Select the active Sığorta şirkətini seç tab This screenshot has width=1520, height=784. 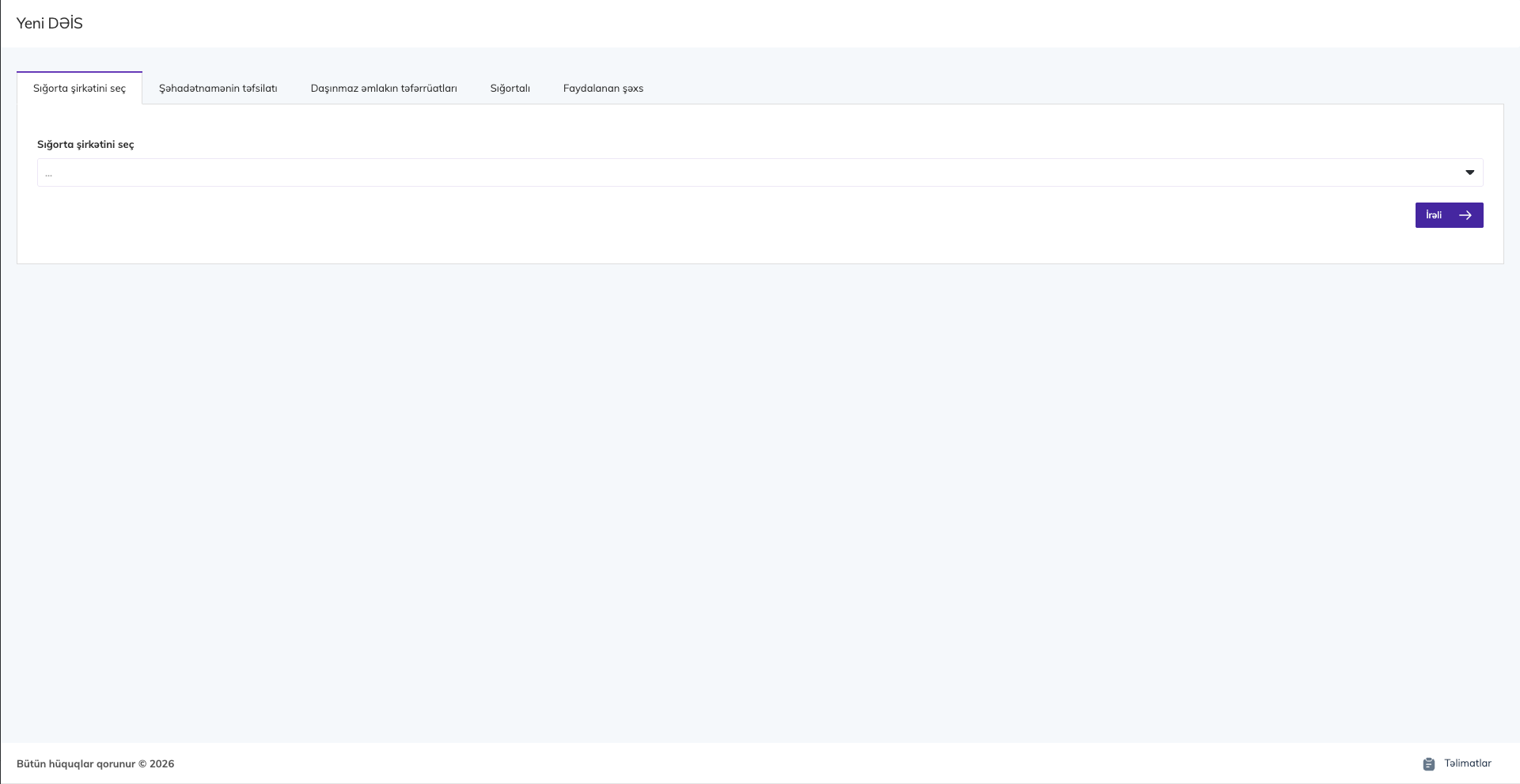pyautogui.click(x=79, y=89)
